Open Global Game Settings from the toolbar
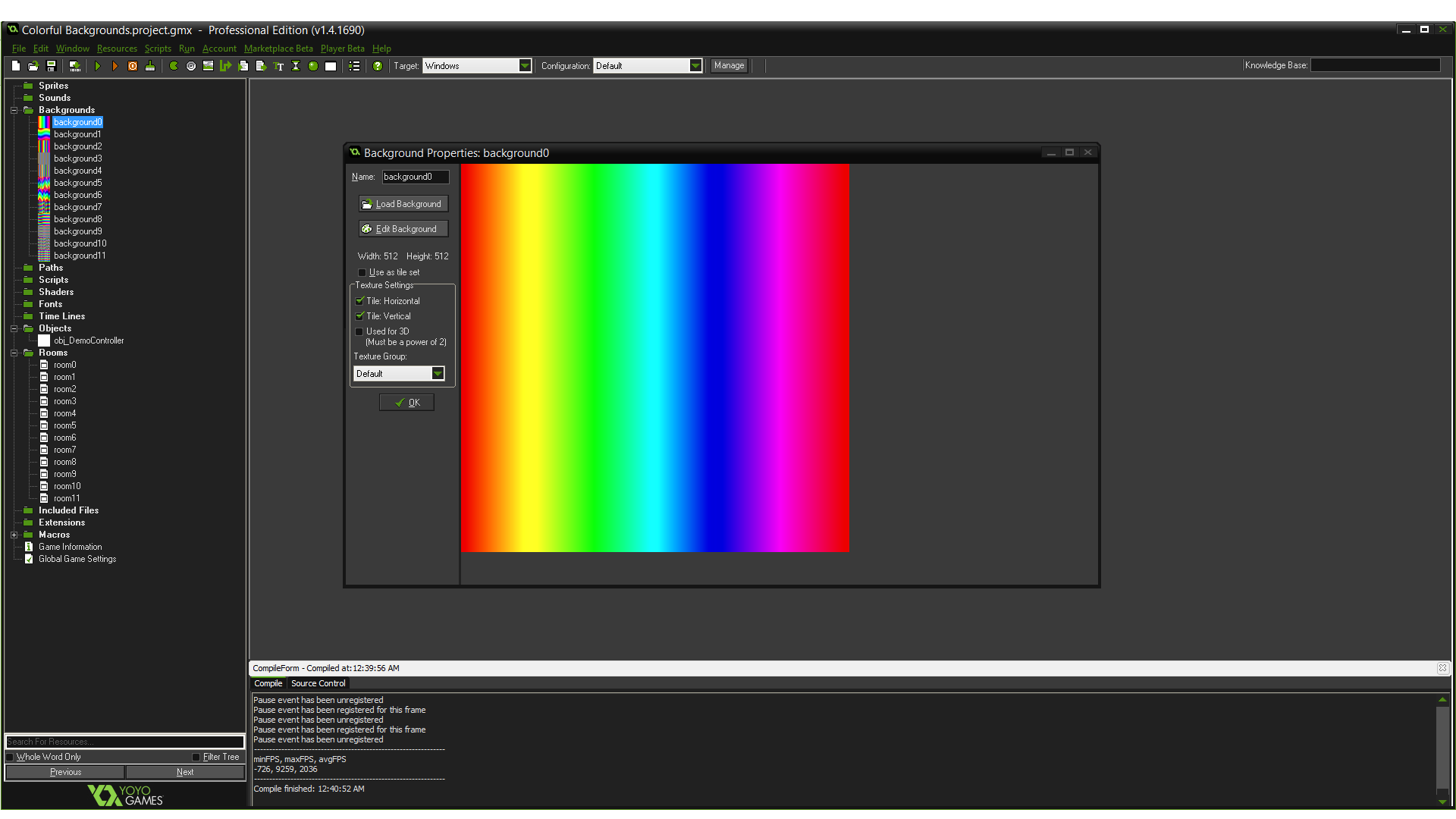This screenshot has height=819, width=1456. point(354,66)
